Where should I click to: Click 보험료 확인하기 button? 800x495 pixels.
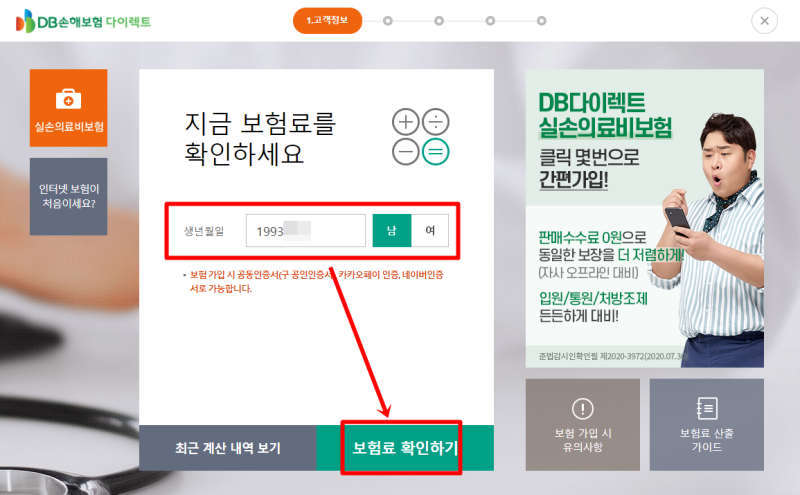[405, 448]
